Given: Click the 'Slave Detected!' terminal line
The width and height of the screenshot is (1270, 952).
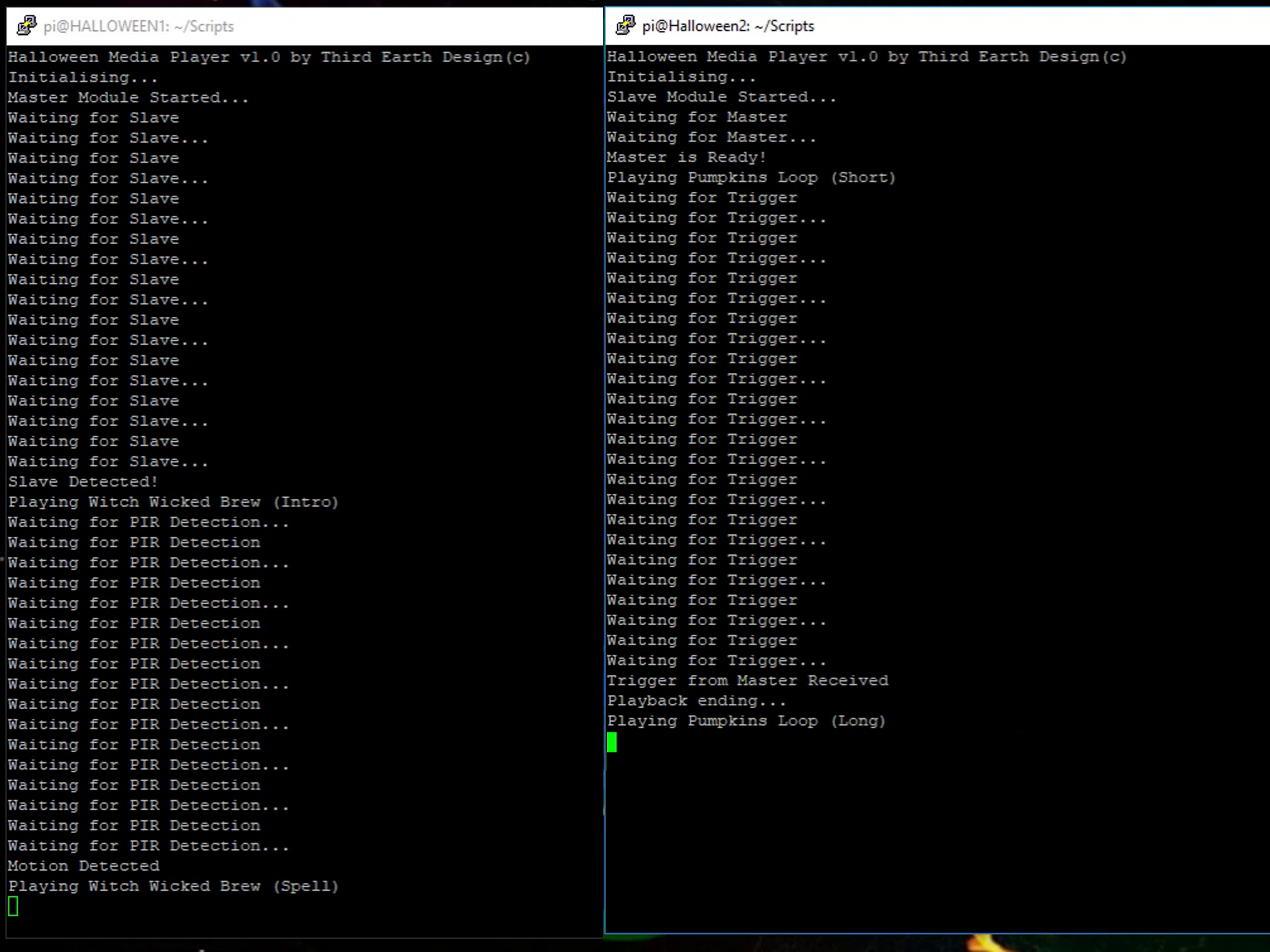Looking at the screenshot, I should (83, 481).
